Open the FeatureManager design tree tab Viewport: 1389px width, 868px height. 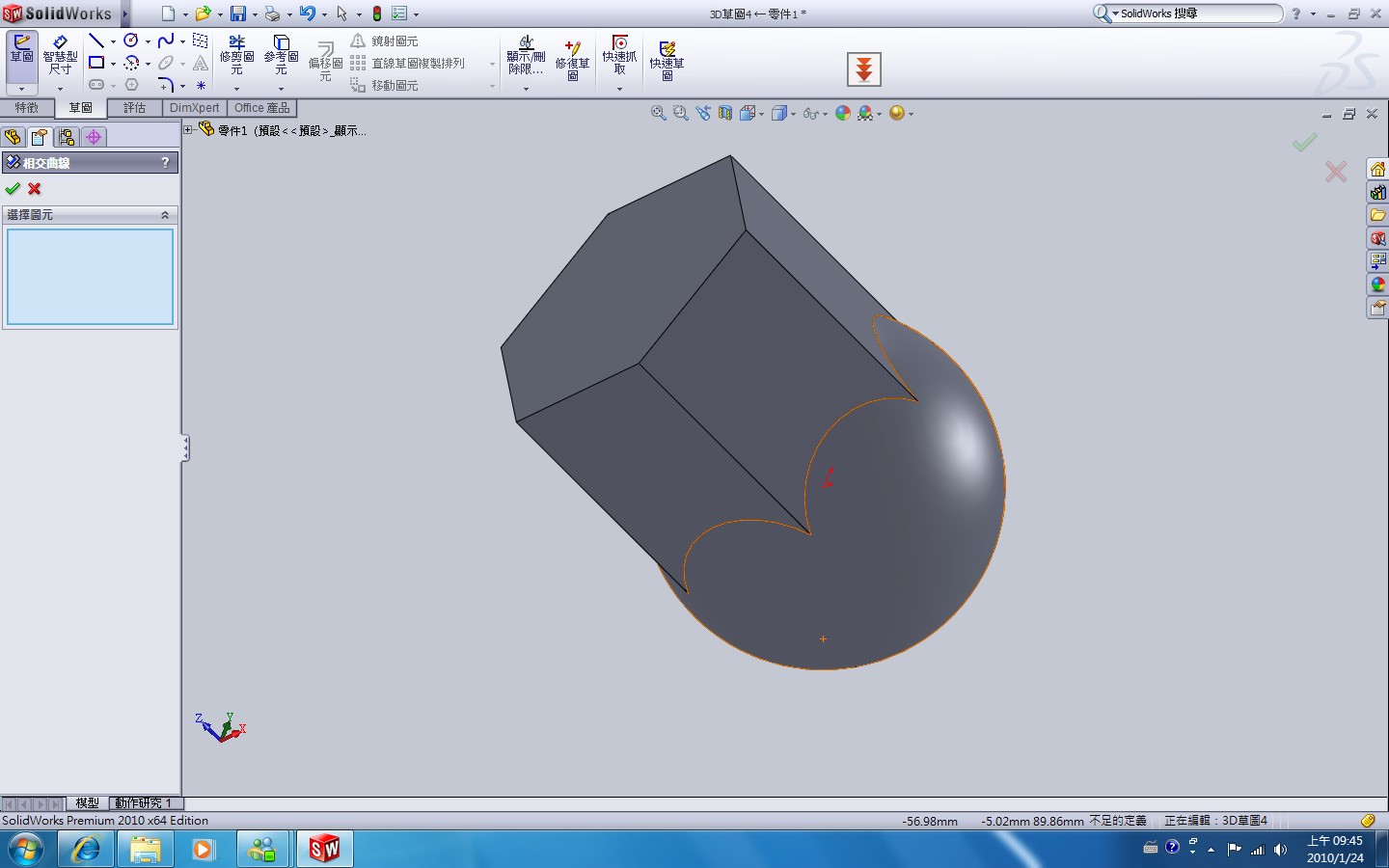[x=13, y=137]
